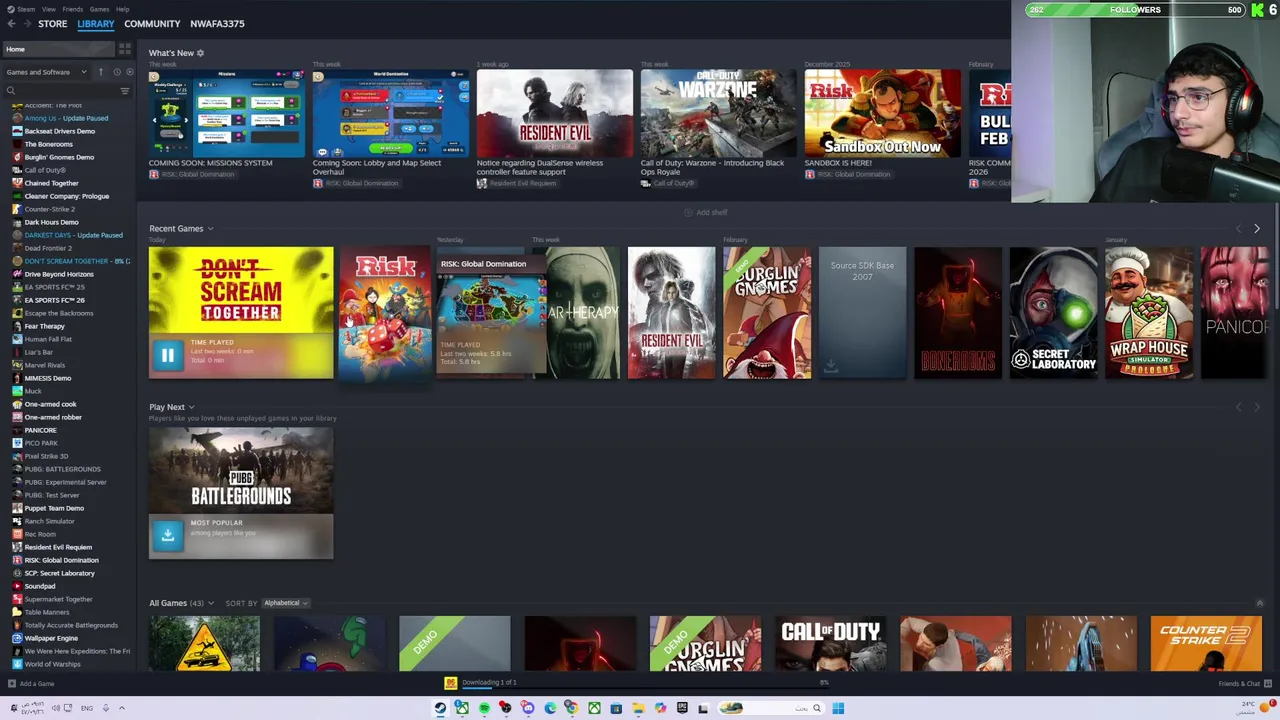The height and width of the screenshot is (720, 1280).
Task: Click the Home button in sidebar
Action: [x=59, y=49]
